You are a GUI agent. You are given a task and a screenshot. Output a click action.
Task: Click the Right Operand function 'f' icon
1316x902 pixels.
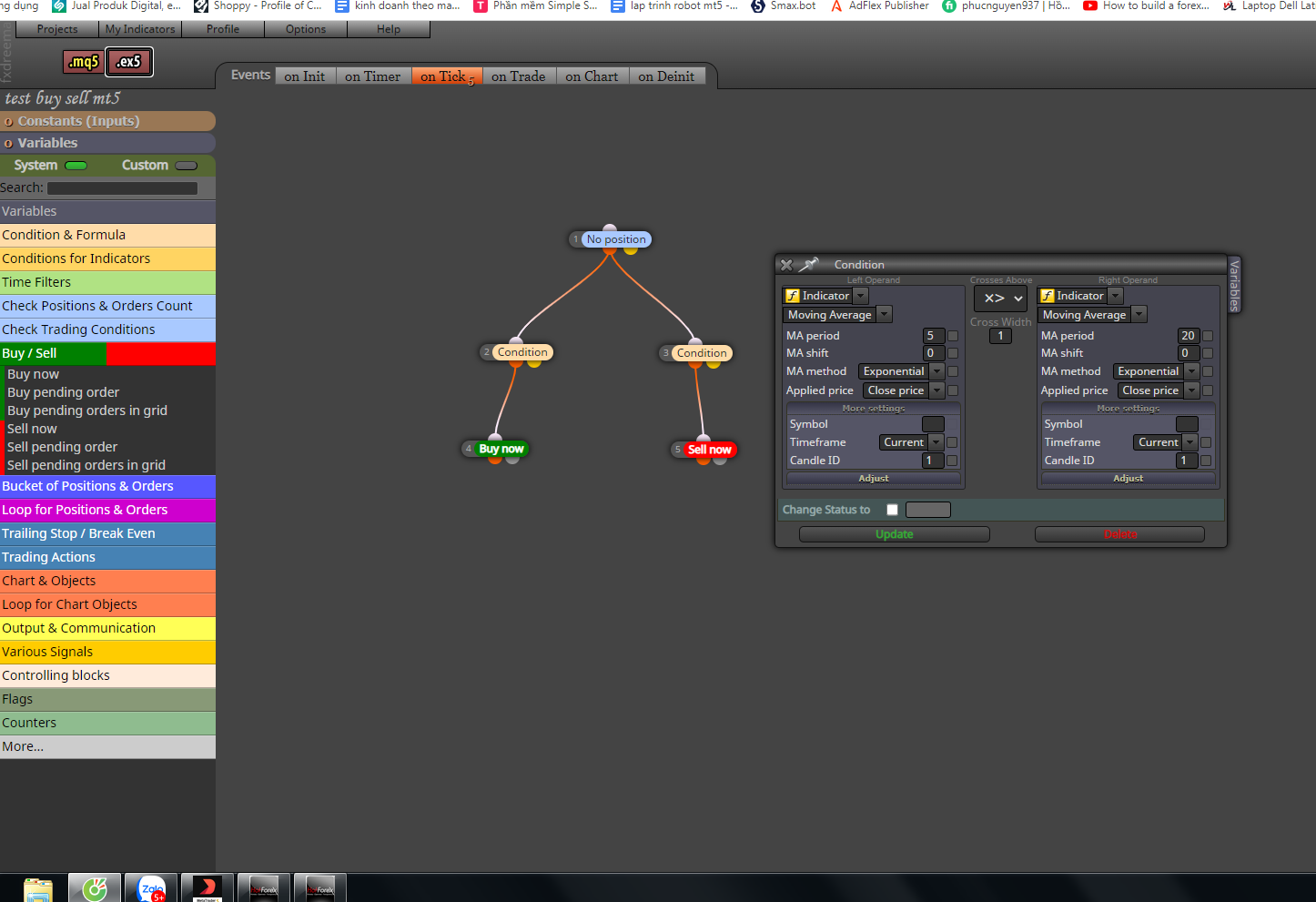(x=1048, y=296)
